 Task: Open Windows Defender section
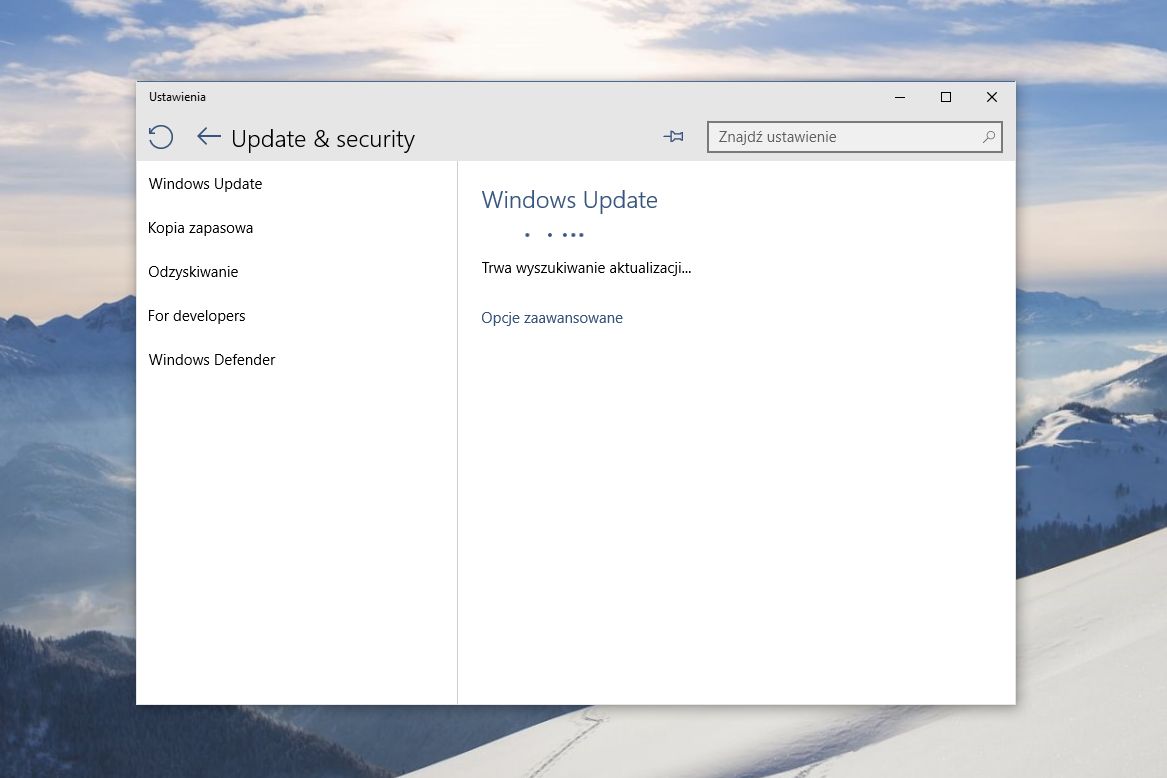[x=212, y=360]
